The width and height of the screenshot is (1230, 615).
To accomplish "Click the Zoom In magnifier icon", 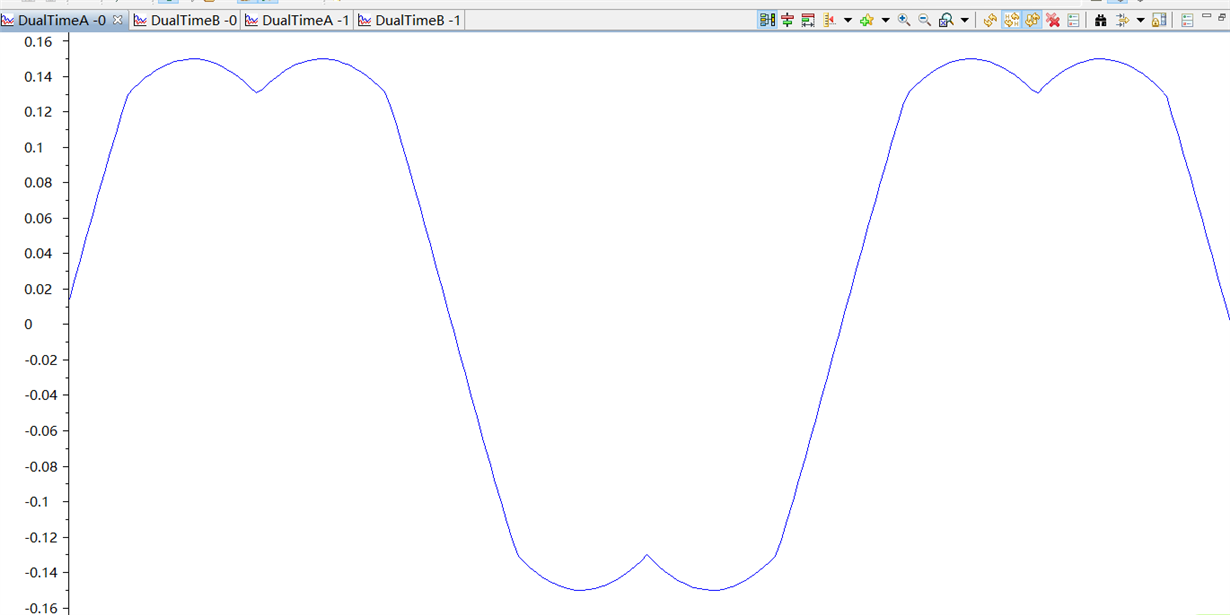I will pyautogui.click(x=904, y=20).
